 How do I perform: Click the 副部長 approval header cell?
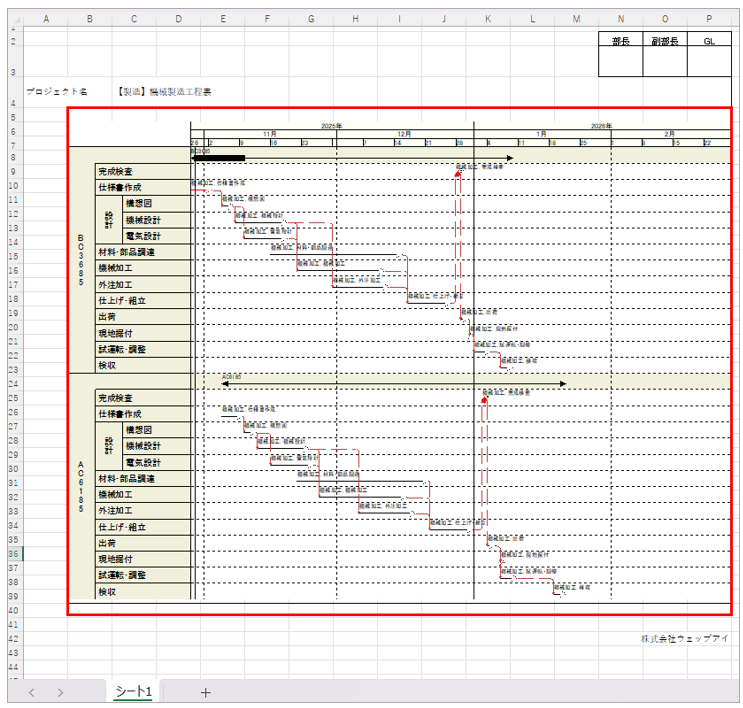click(664, 41)
